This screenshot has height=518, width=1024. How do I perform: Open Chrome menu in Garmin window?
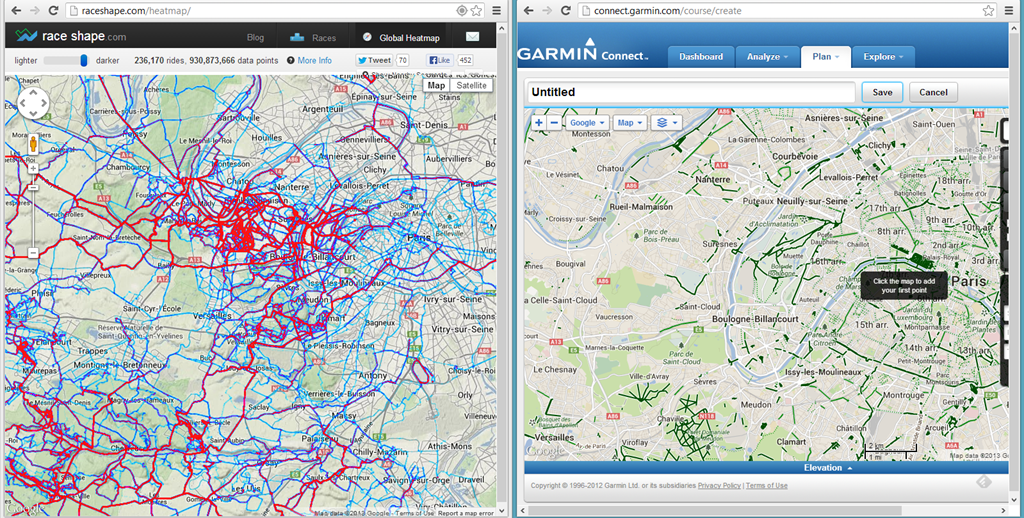click(x=1010, y=10)
